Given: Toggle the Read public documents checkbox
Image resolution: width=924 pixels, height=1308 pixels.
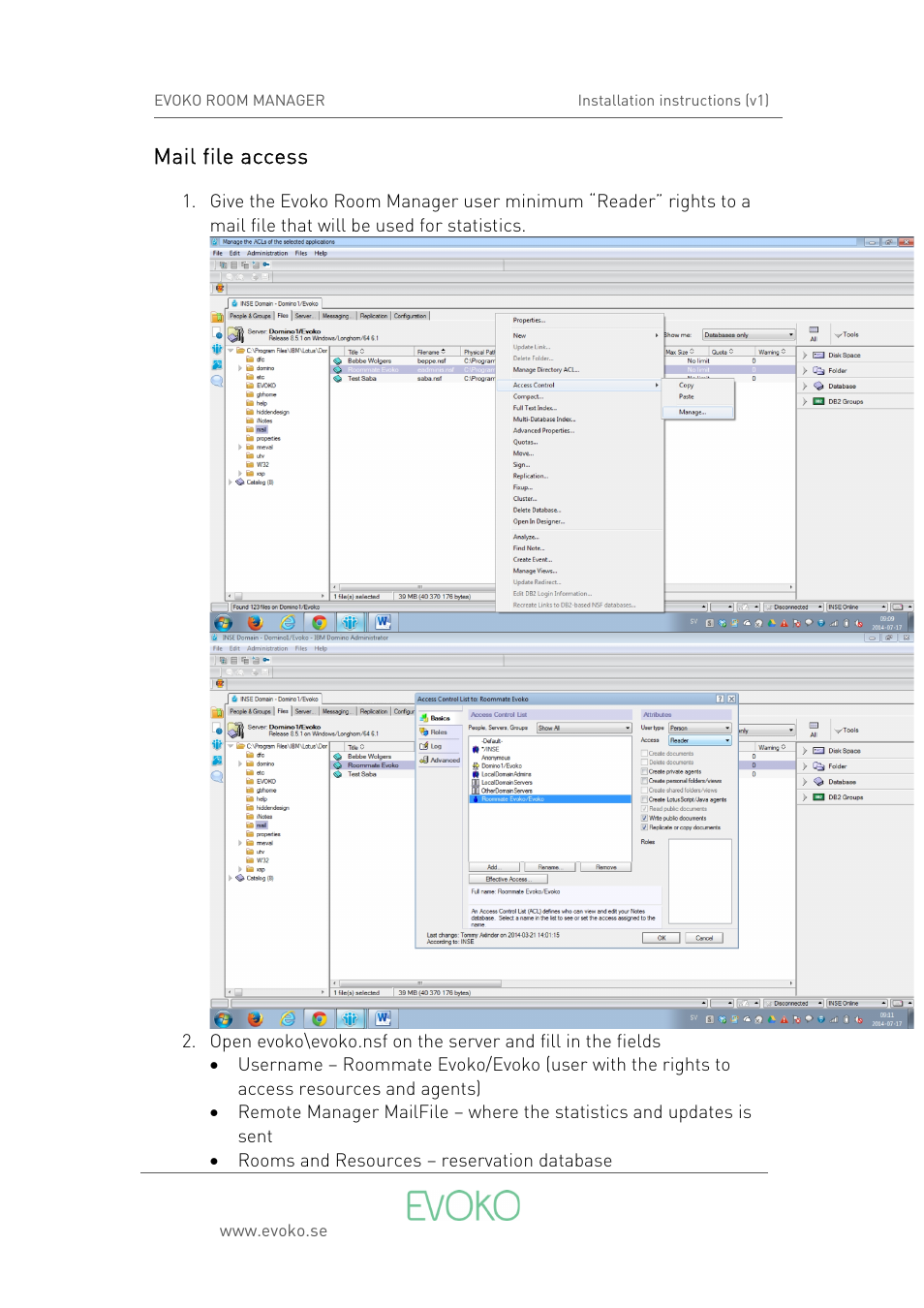Looking at the screenshot, I should 644,809.
